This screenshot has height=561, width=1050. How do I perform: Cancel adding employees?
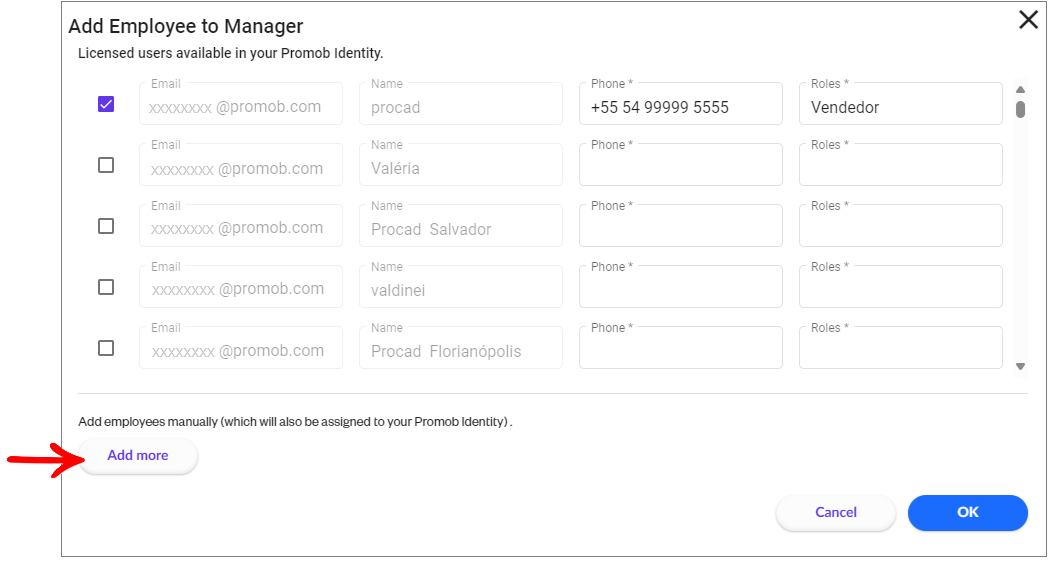pos(836,513)
